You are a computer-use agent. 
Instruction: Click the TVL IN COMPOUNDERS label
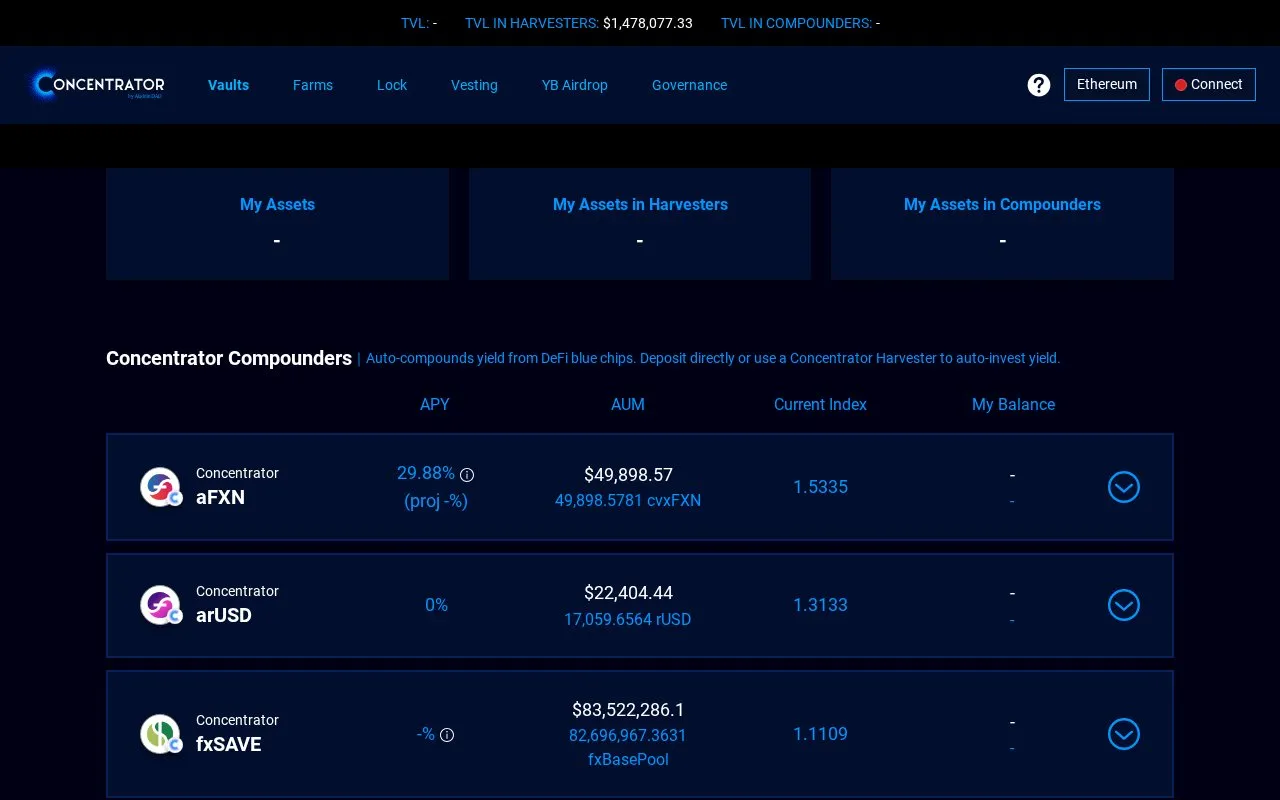click(796, 23)
